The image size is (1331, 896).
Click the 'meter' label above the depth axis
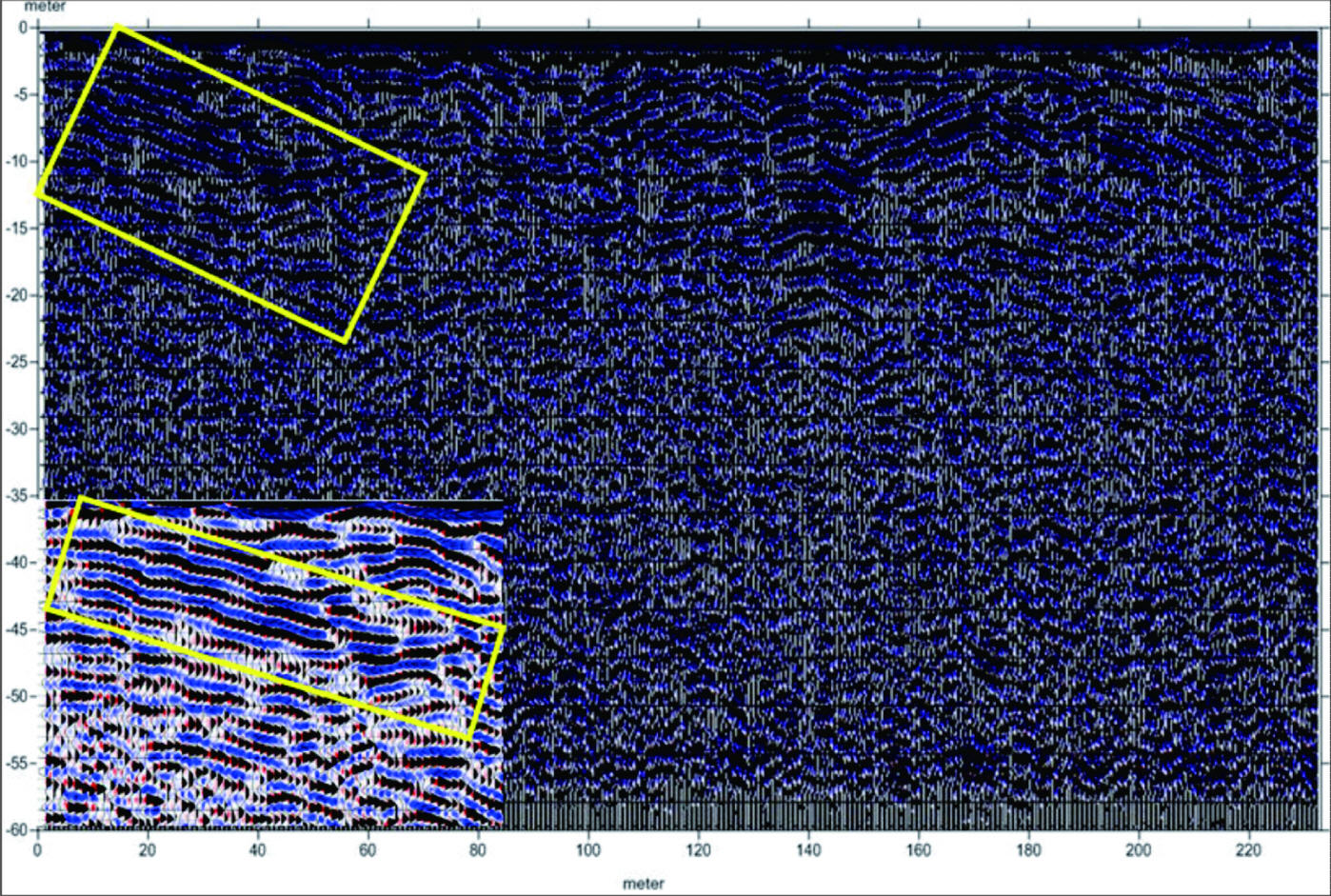(x=46, y=8)
